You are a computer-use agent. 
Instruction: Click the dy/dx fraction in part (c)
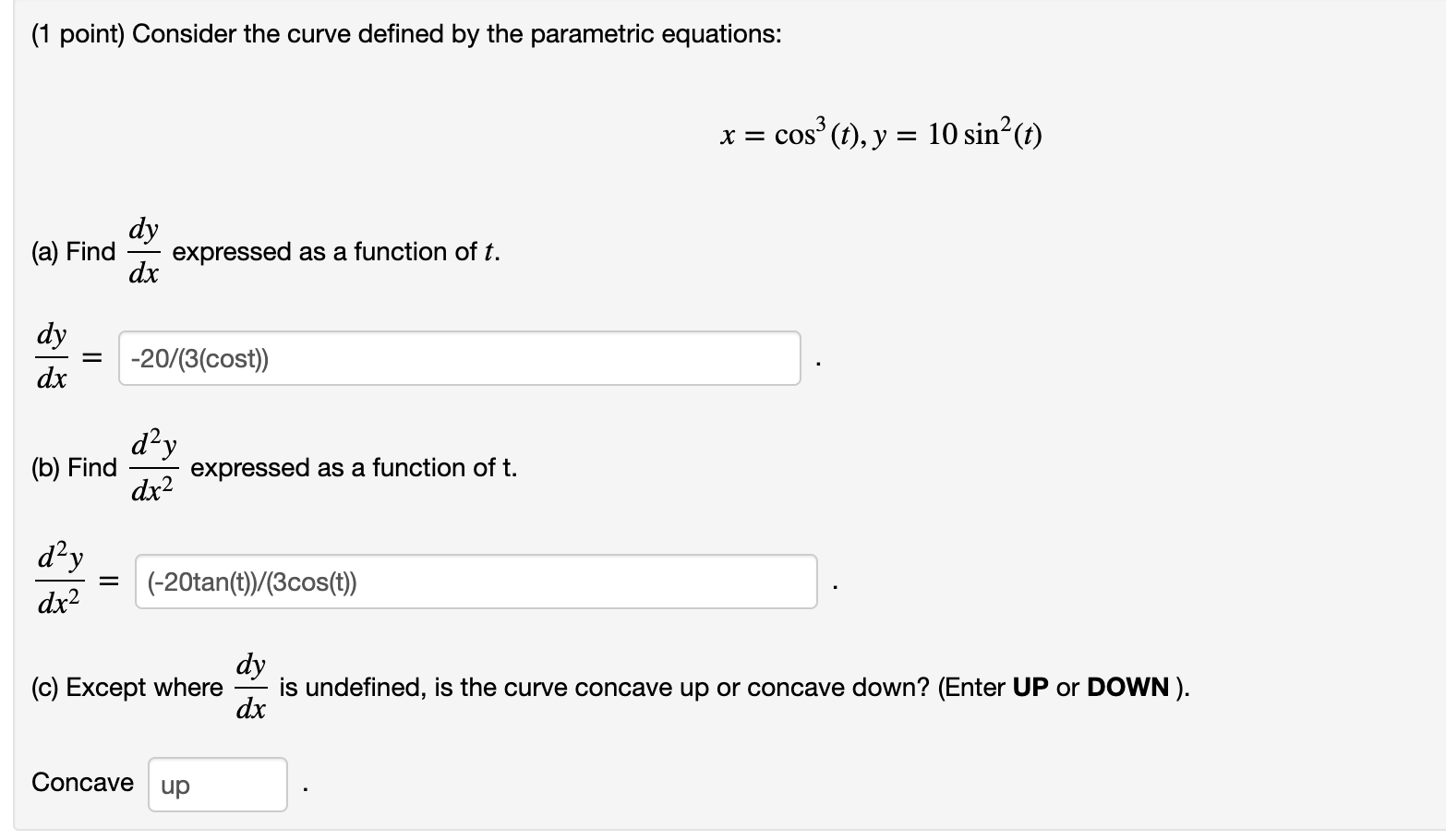(x=250, y=686)
